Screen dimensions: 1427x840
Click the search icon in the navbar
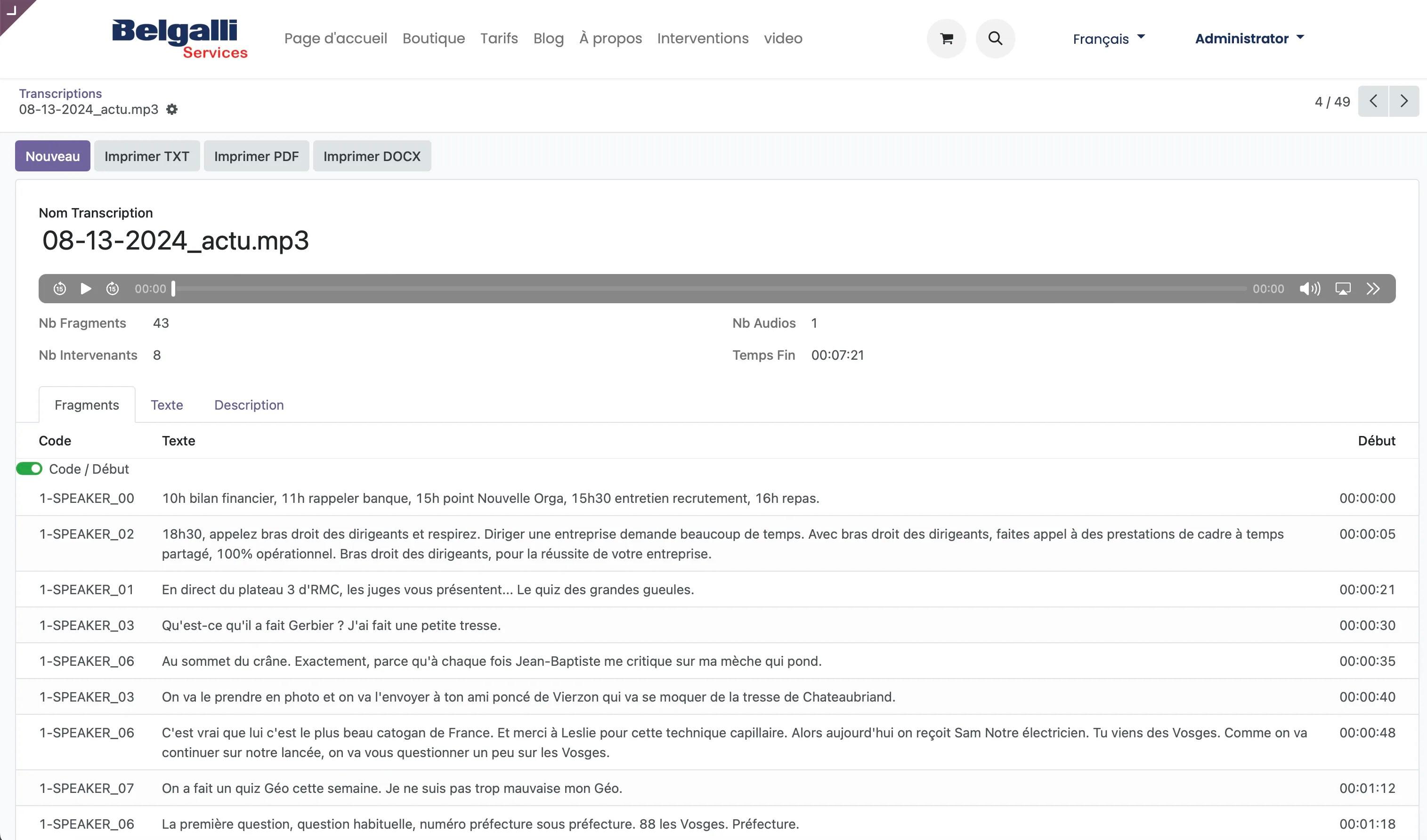995,38
